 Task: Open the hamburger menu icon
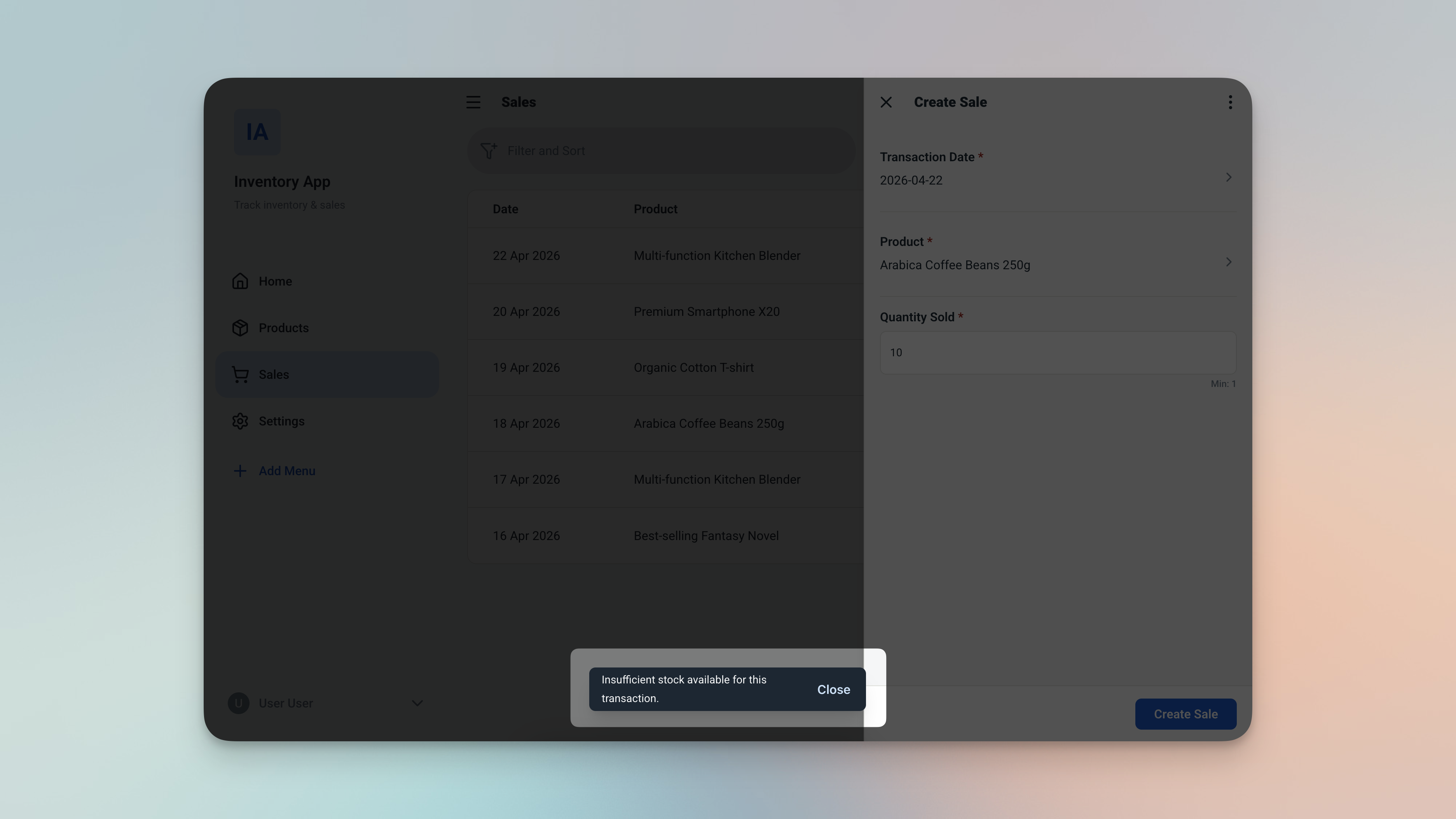473,102
